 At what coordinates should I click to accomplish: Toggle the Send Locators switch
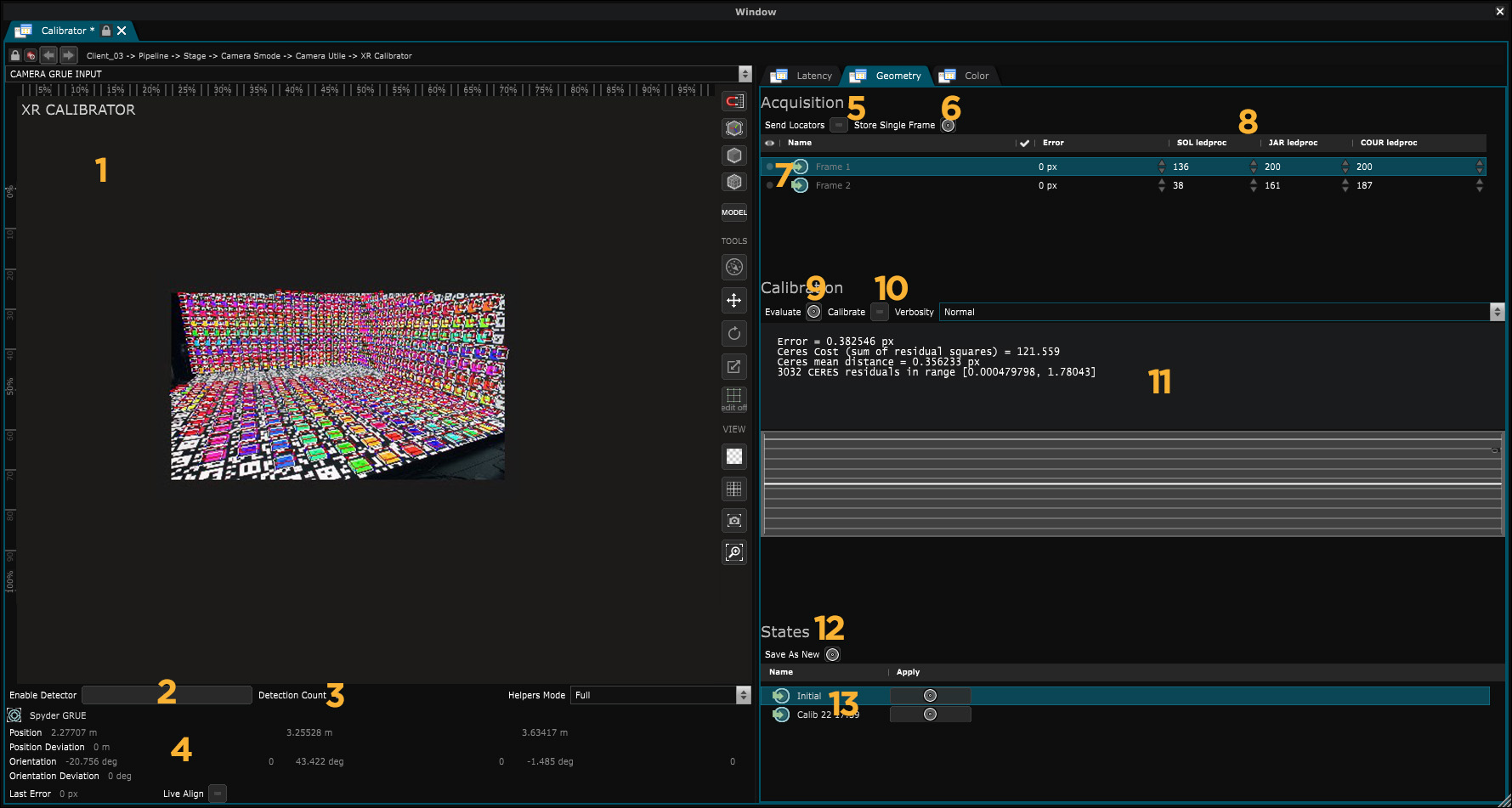point(839,125)
